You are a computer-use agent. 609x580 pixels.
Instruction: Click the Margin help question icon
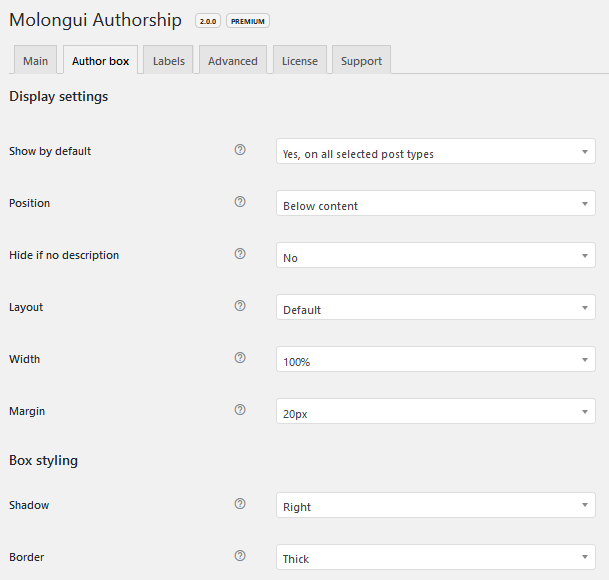tap(240, 410)
